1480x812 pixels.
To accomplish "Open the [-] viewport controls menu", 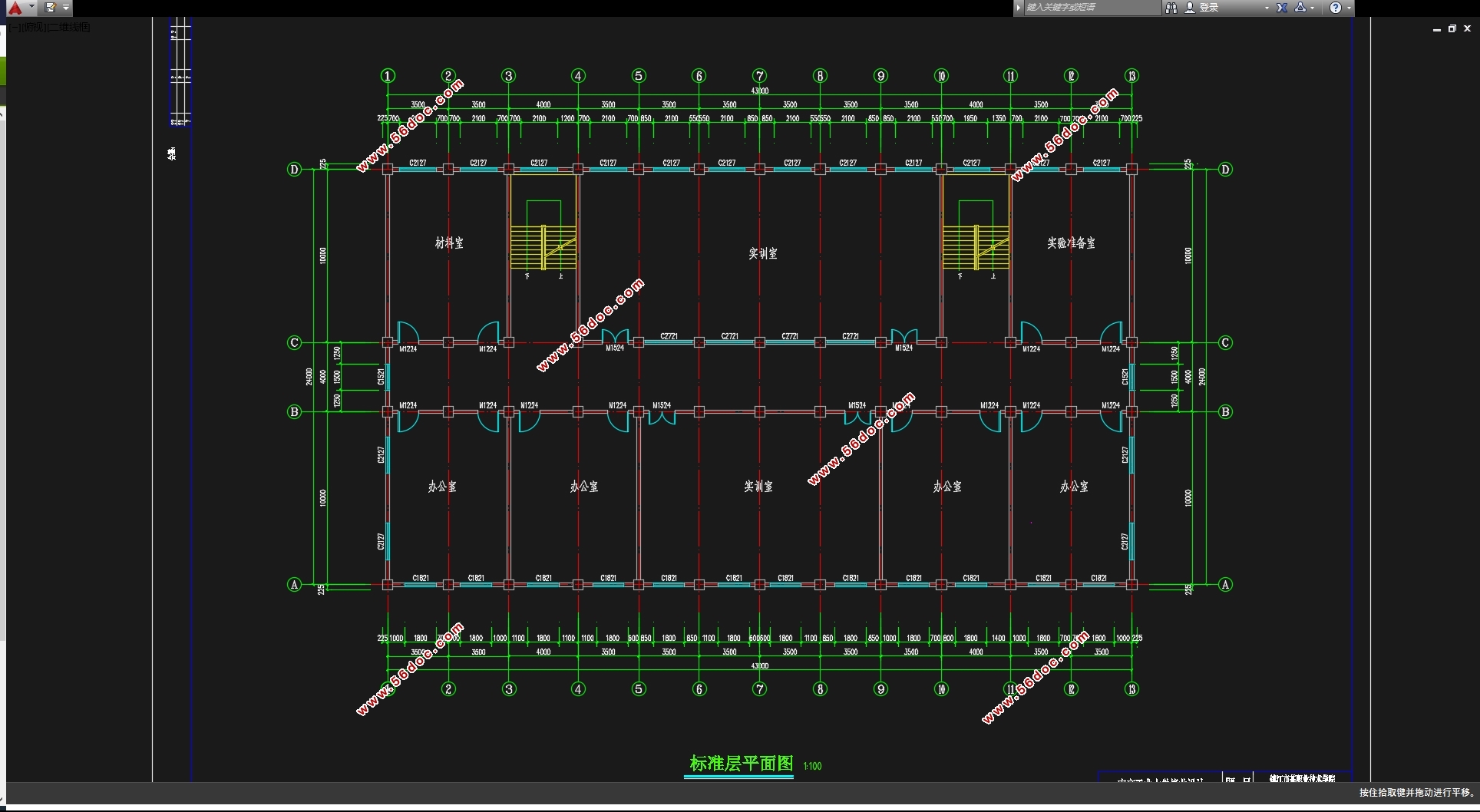I will (x=16, y=28).
